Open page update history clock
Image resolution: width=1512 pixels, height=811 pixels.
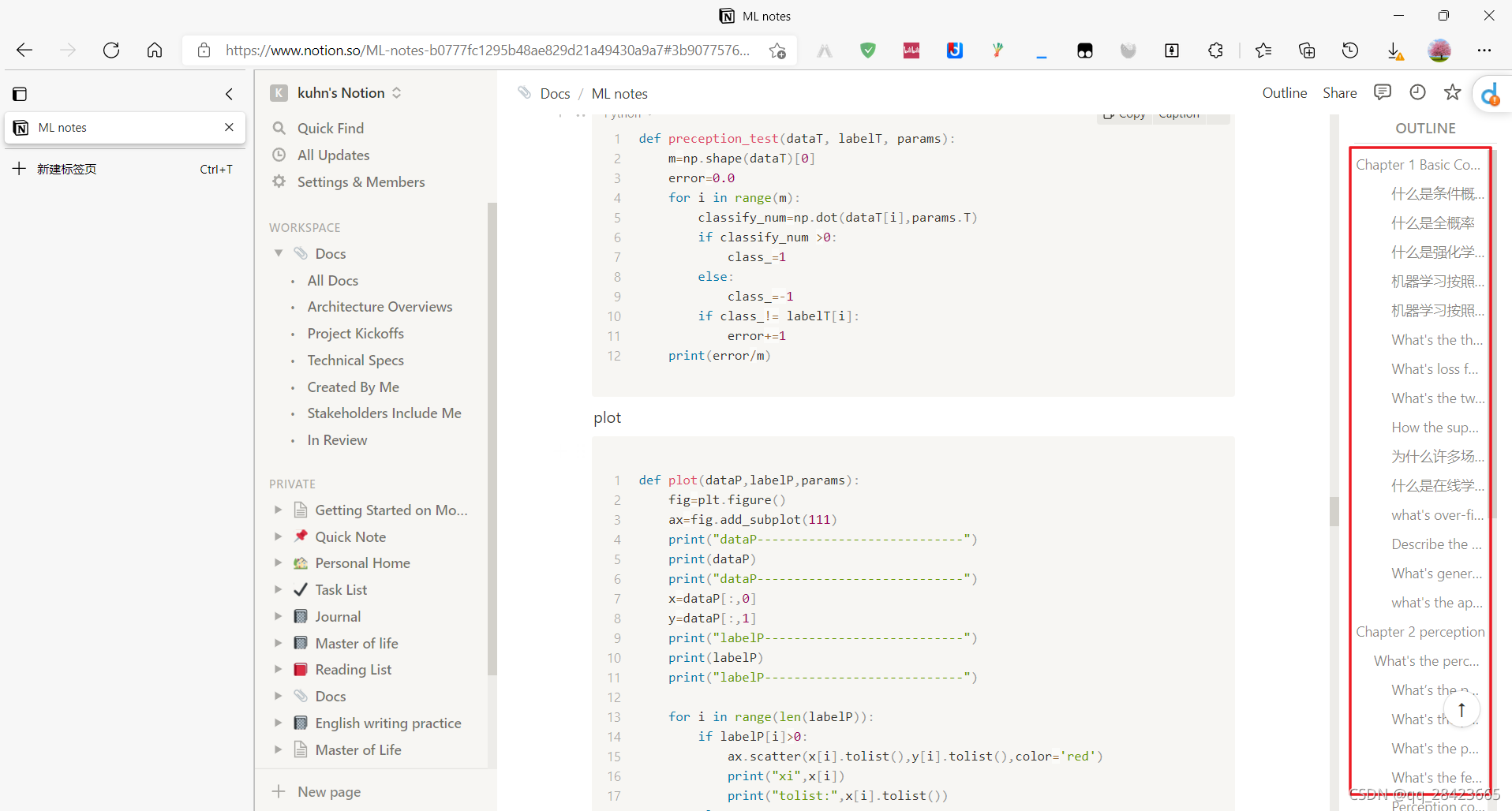pos(1417,92)
